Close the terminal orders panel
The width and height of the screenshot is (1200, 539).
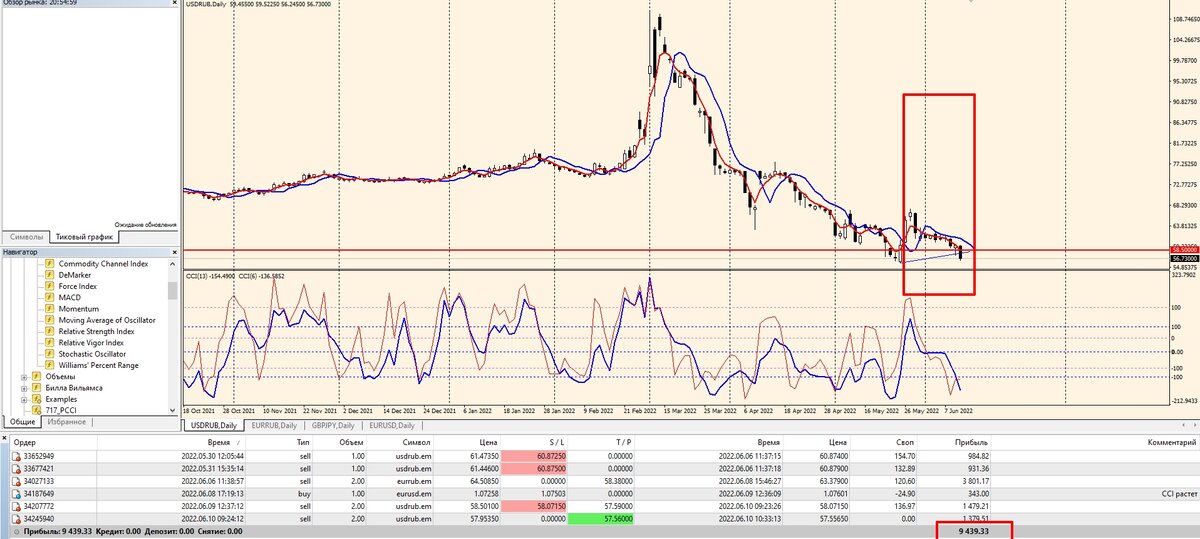(4, 440)
